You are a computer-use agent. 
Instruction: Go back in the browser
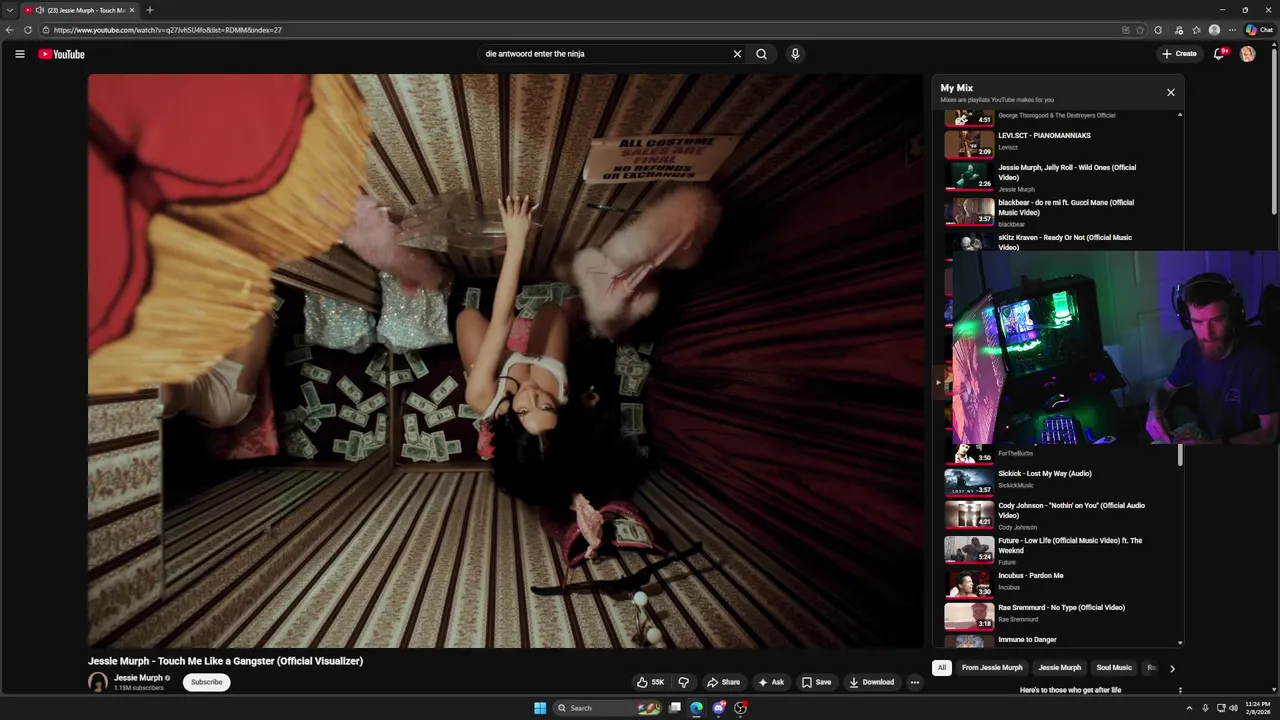[10, 30]
